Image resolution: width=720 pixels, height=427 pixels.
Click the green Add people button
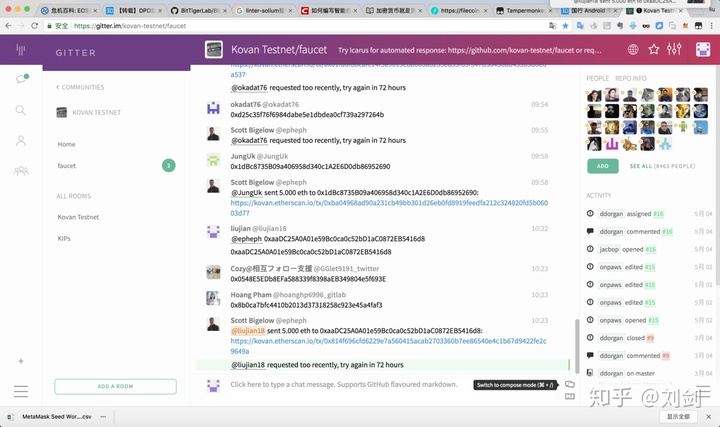(x=602, y=166)
